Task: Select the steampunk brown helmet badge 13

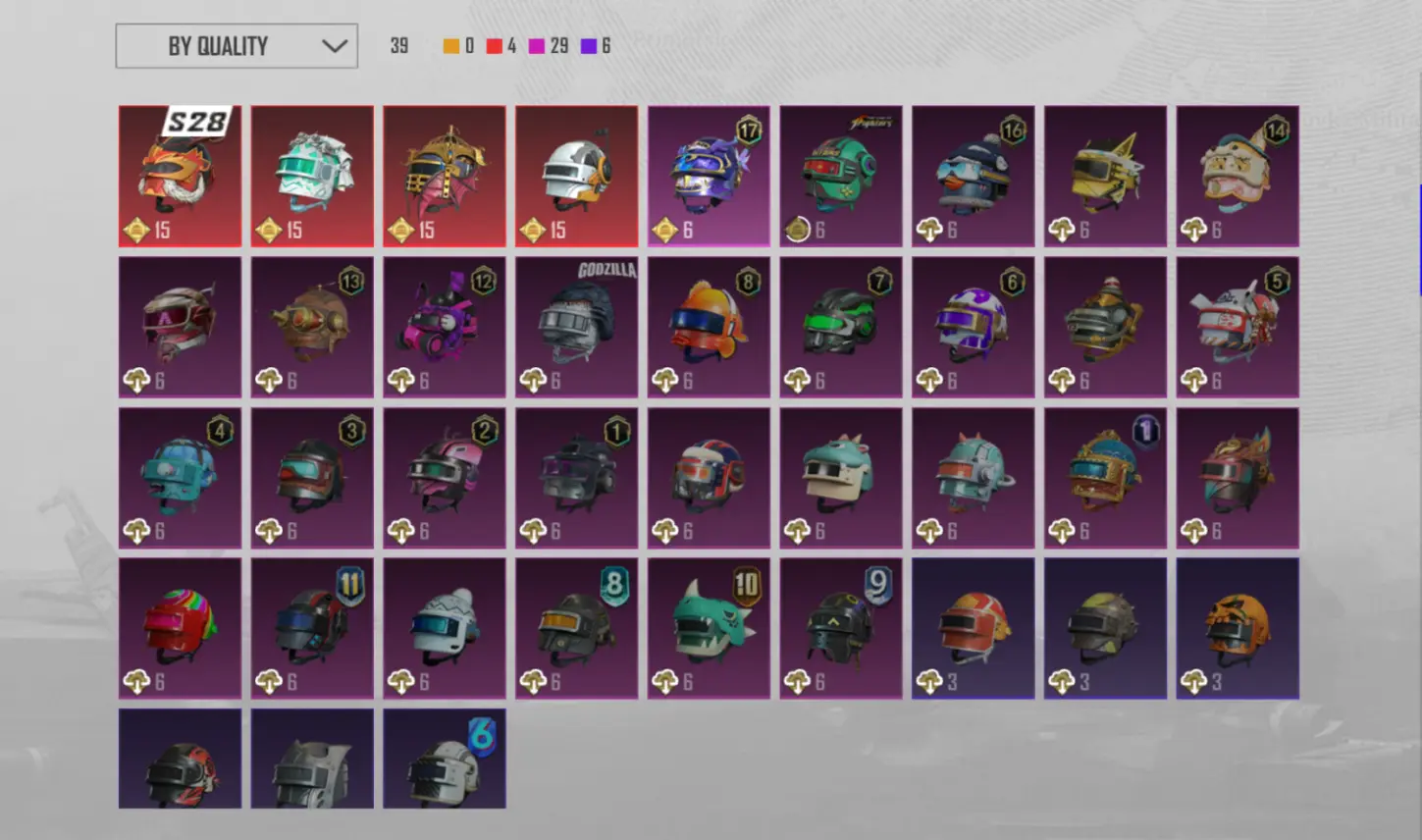Action: [x=312, y=328]
